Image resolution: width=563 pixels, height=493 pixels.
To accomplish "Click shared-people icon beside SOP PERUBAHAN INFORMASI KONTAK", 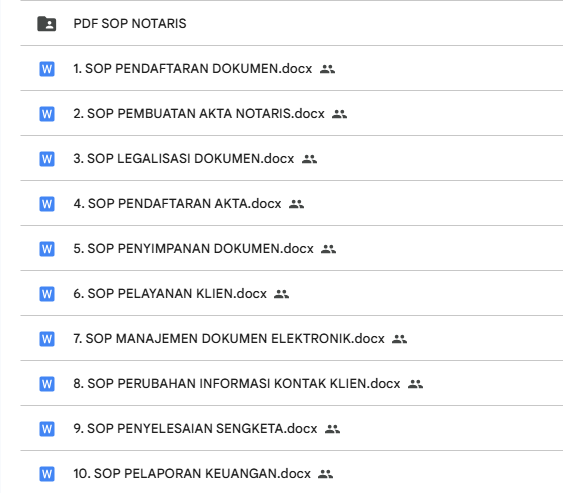I will click(x=415, y=384).
